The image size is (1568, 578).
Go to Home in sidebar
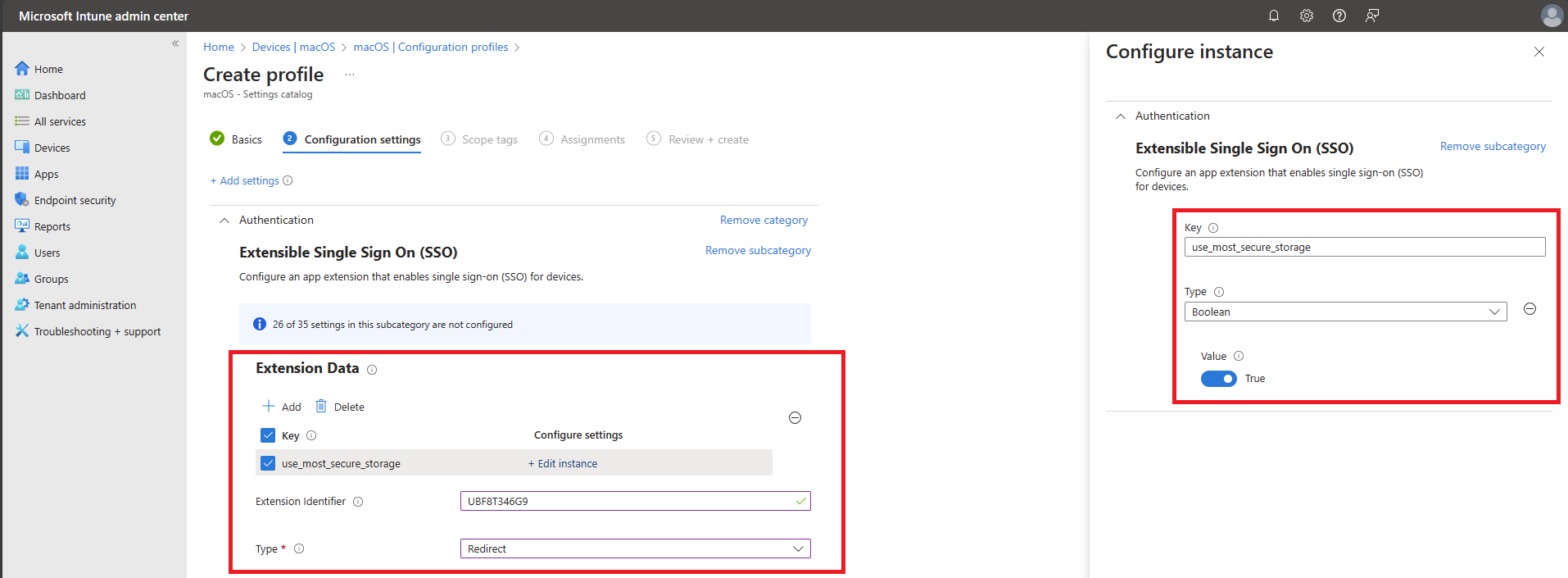tap(48, 69)
